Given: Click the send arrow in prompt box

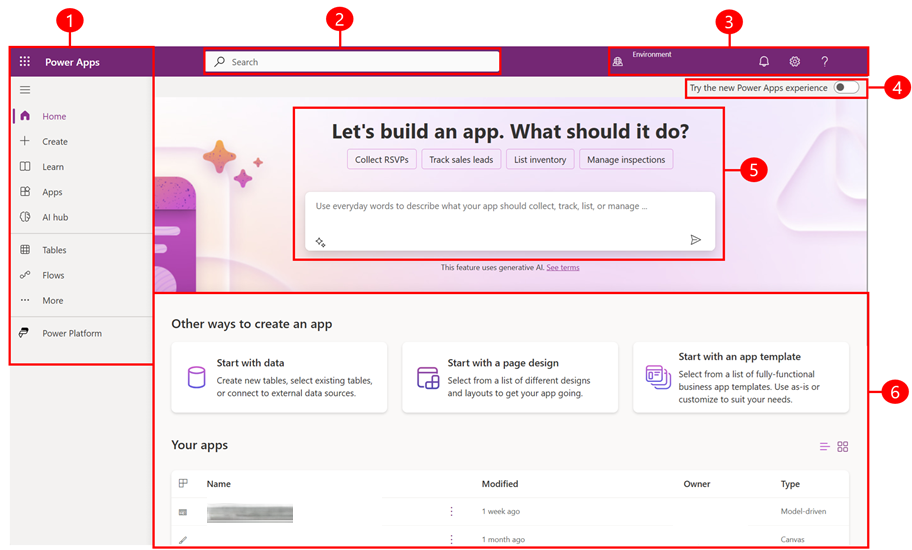Looking at the screenshot, I should click(x=695, y=240).
